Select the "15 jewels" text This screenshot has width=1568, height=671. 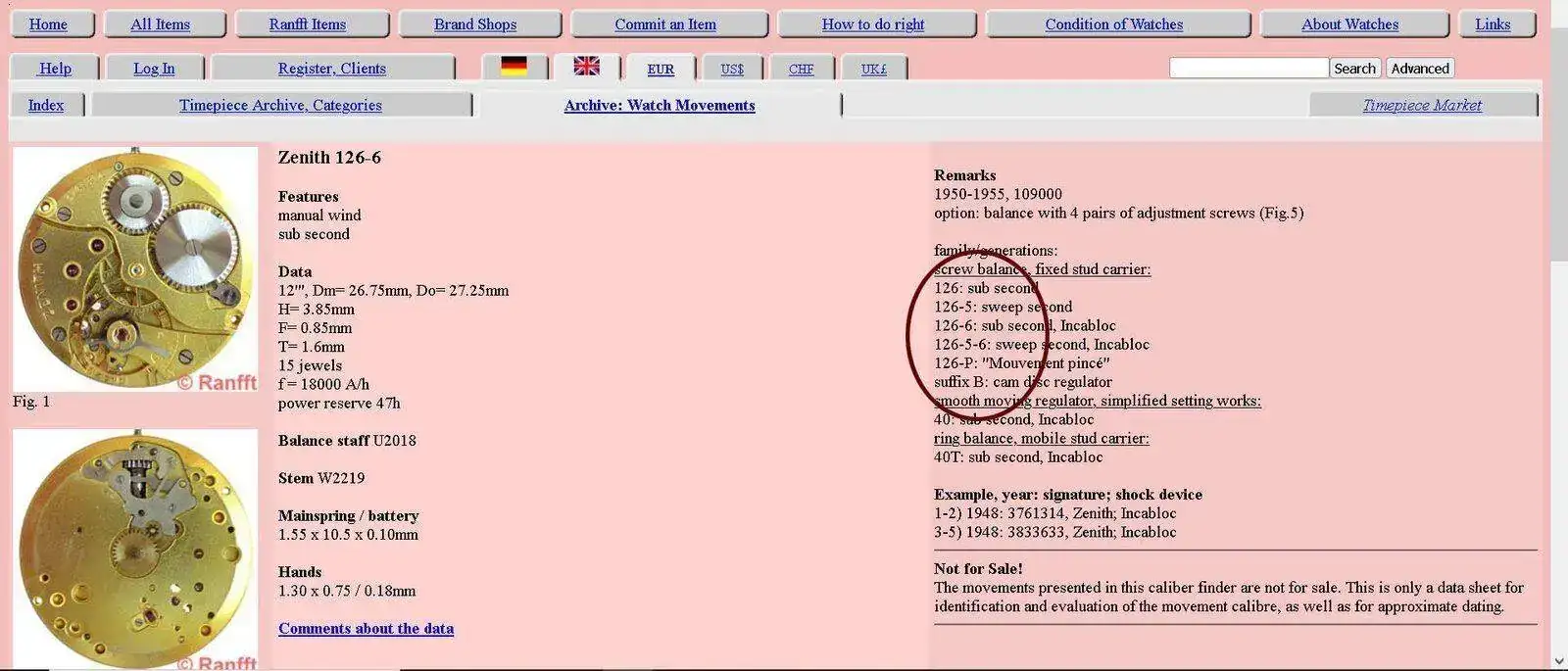tap(310, 365)
